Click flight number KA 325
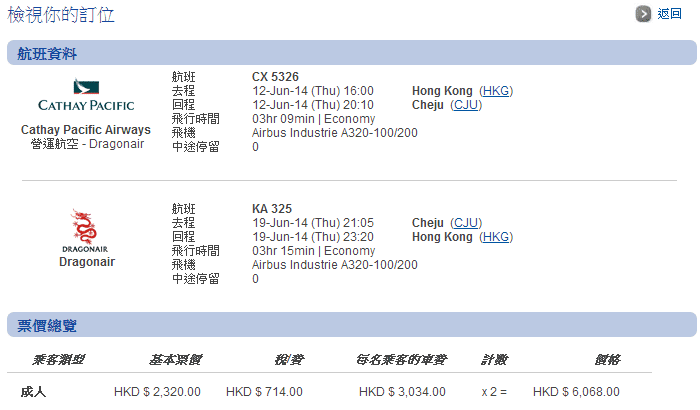The width and height of the screenshot is (700, 410). coord(272,209)
